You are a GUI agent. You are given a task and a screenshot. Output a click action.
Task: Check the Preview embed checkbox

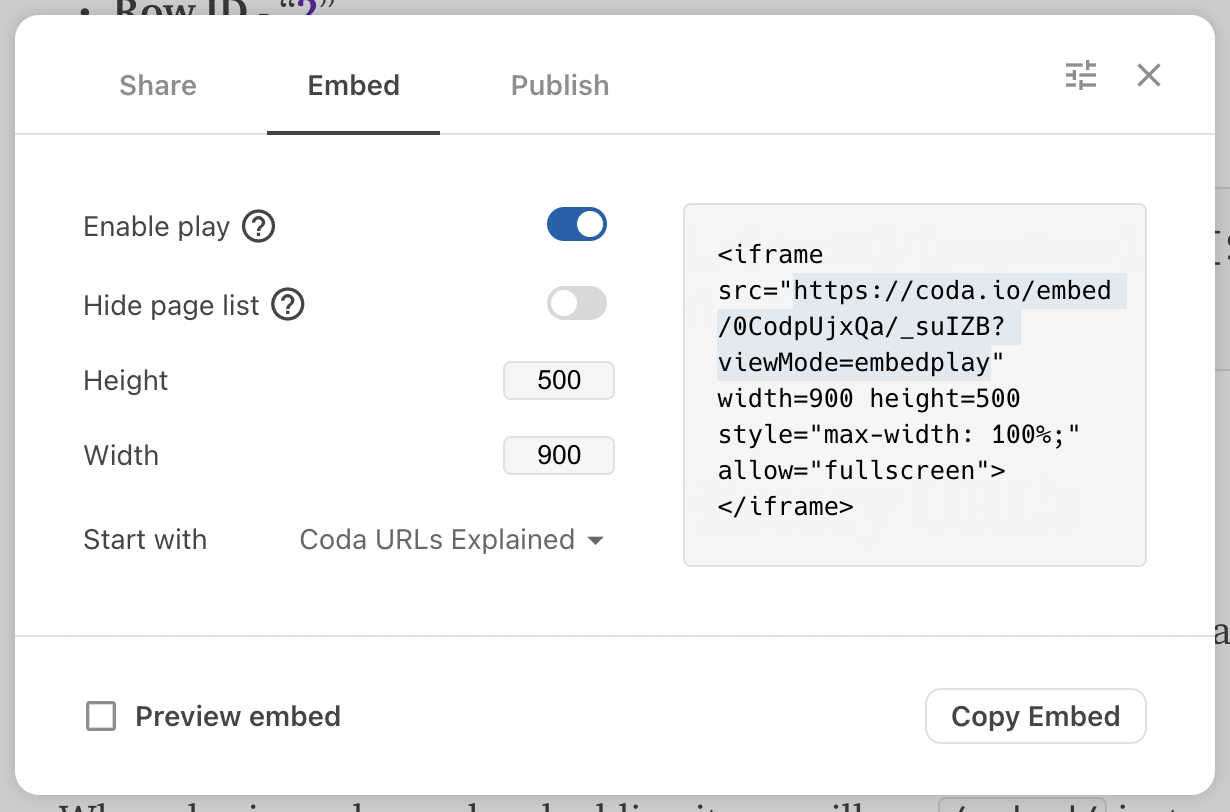point(101,716)
